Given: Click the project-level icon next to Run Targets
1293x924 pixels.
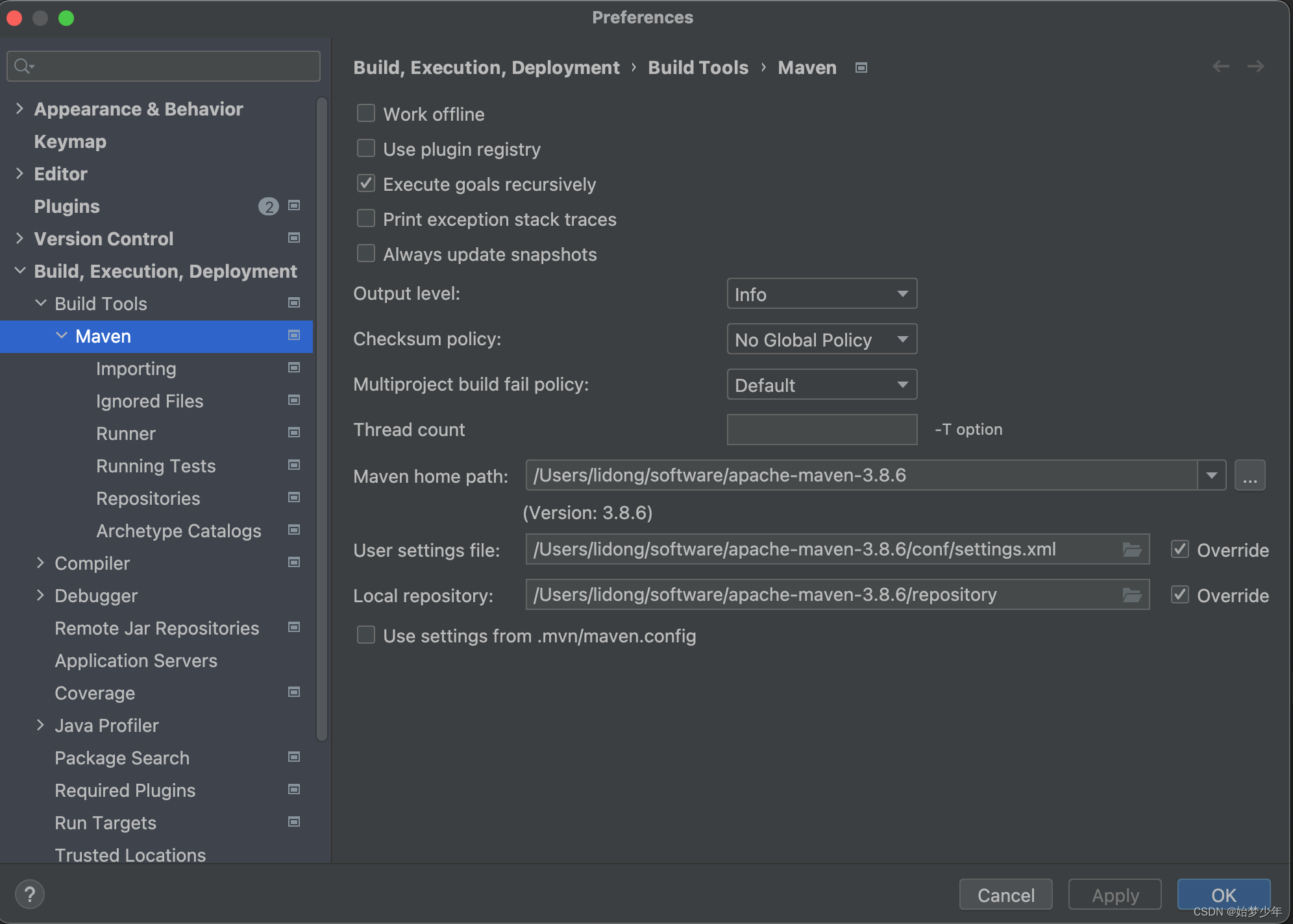Looking at the screenshot, I should click(294, 822).
